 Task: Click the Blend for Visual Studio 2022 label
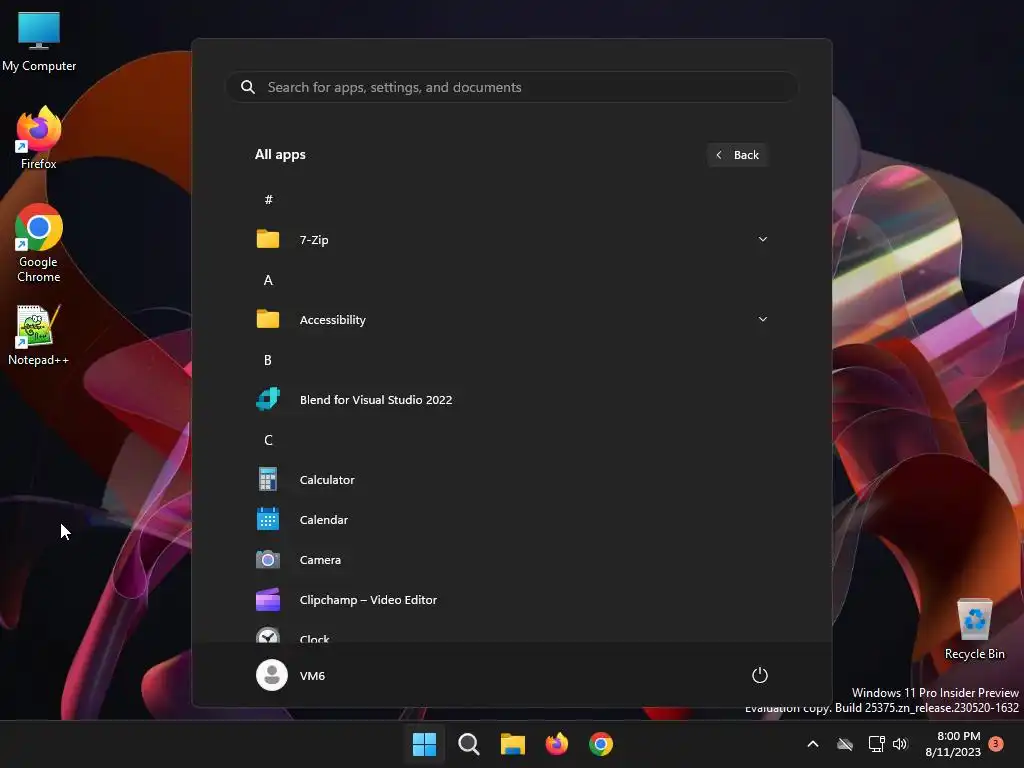click(376, 400)
